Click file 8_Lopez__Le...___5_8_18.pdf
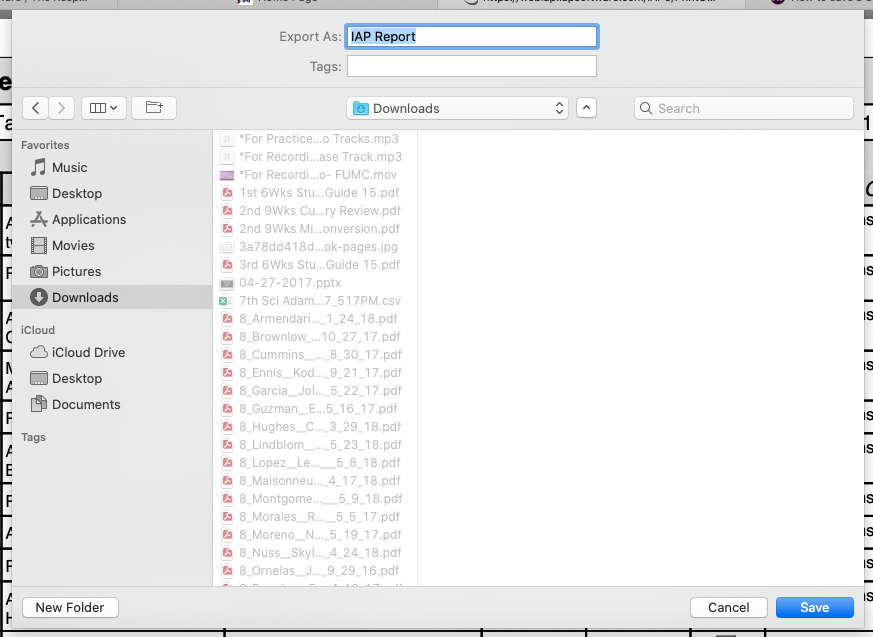 click(315, 463)
